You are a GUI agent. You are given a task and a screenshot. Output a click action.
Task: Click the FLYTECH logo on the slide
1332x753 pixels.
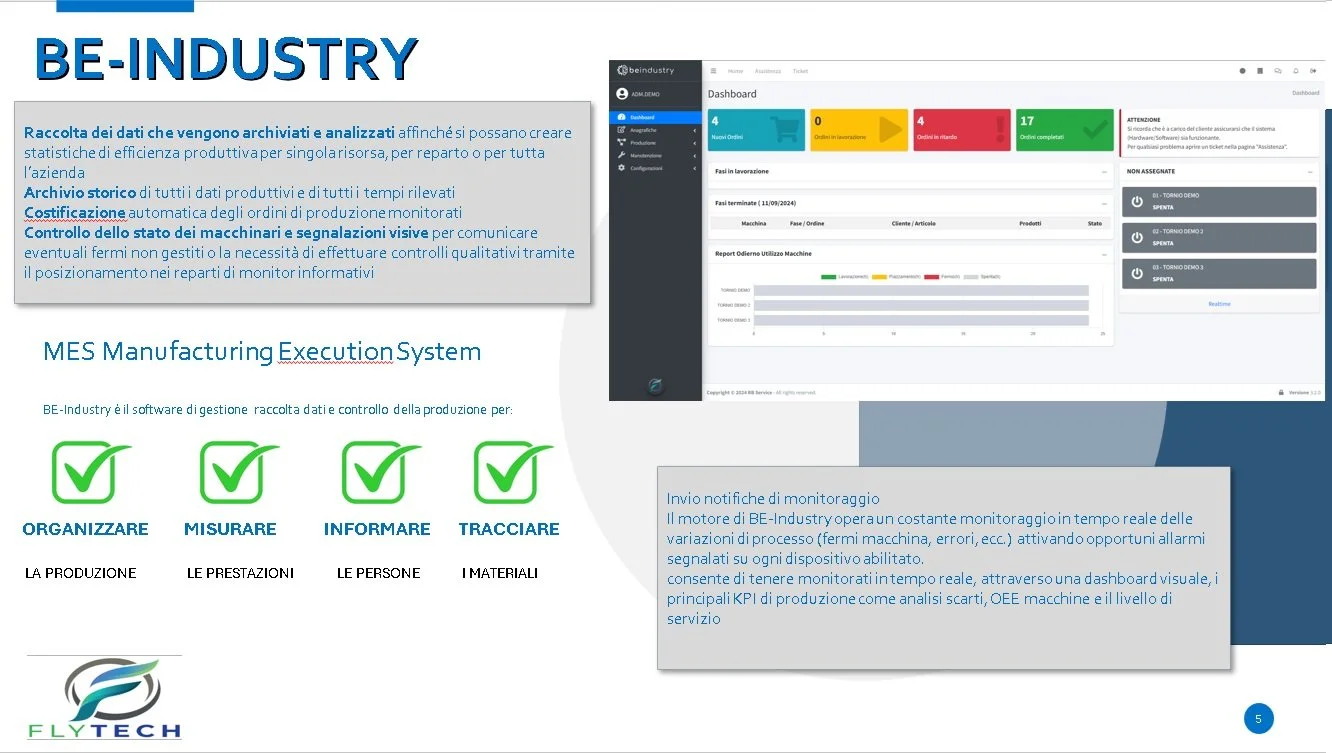(104, 699)
